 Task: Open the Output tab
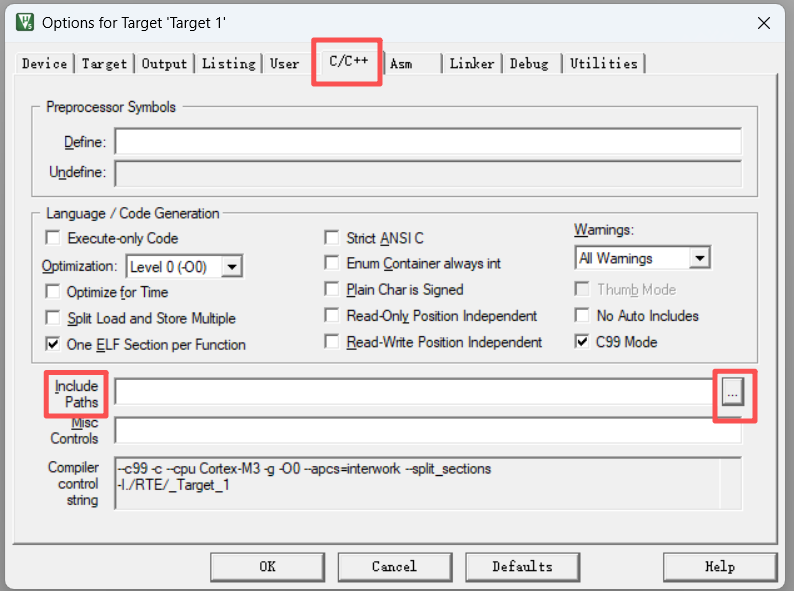point(165,64)
